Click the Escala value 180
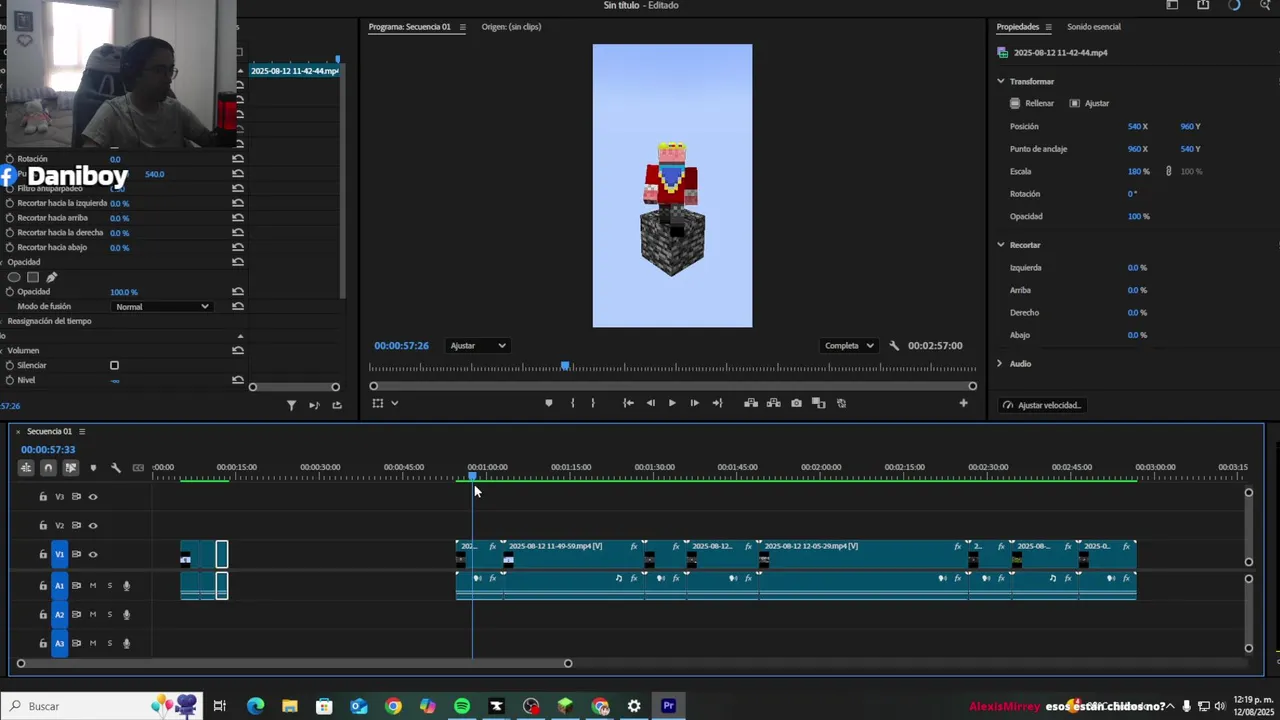1280x720 pixels. (x=1135, y=172)
